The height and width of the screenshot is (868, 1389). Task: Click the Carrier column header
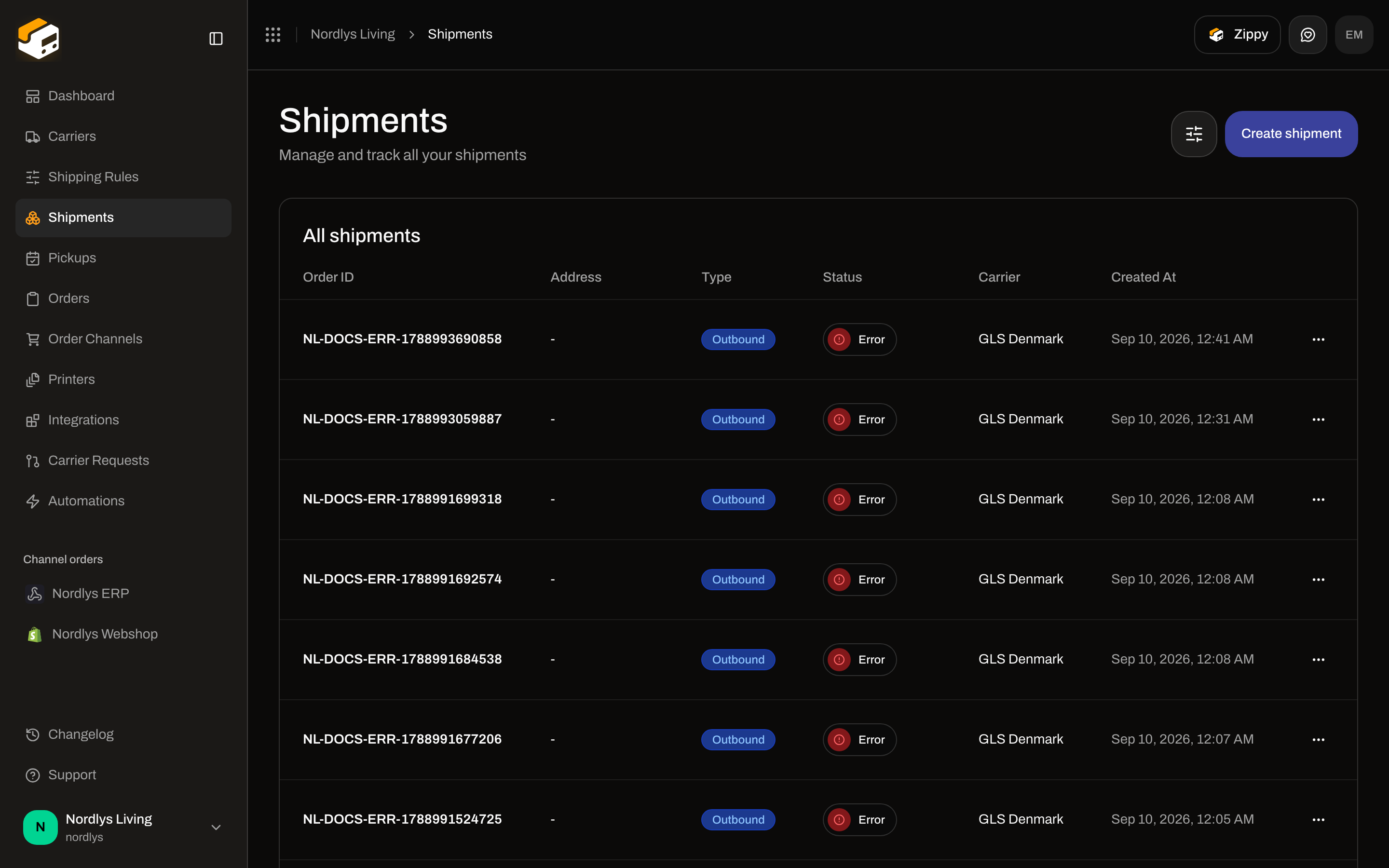(999, 277)
